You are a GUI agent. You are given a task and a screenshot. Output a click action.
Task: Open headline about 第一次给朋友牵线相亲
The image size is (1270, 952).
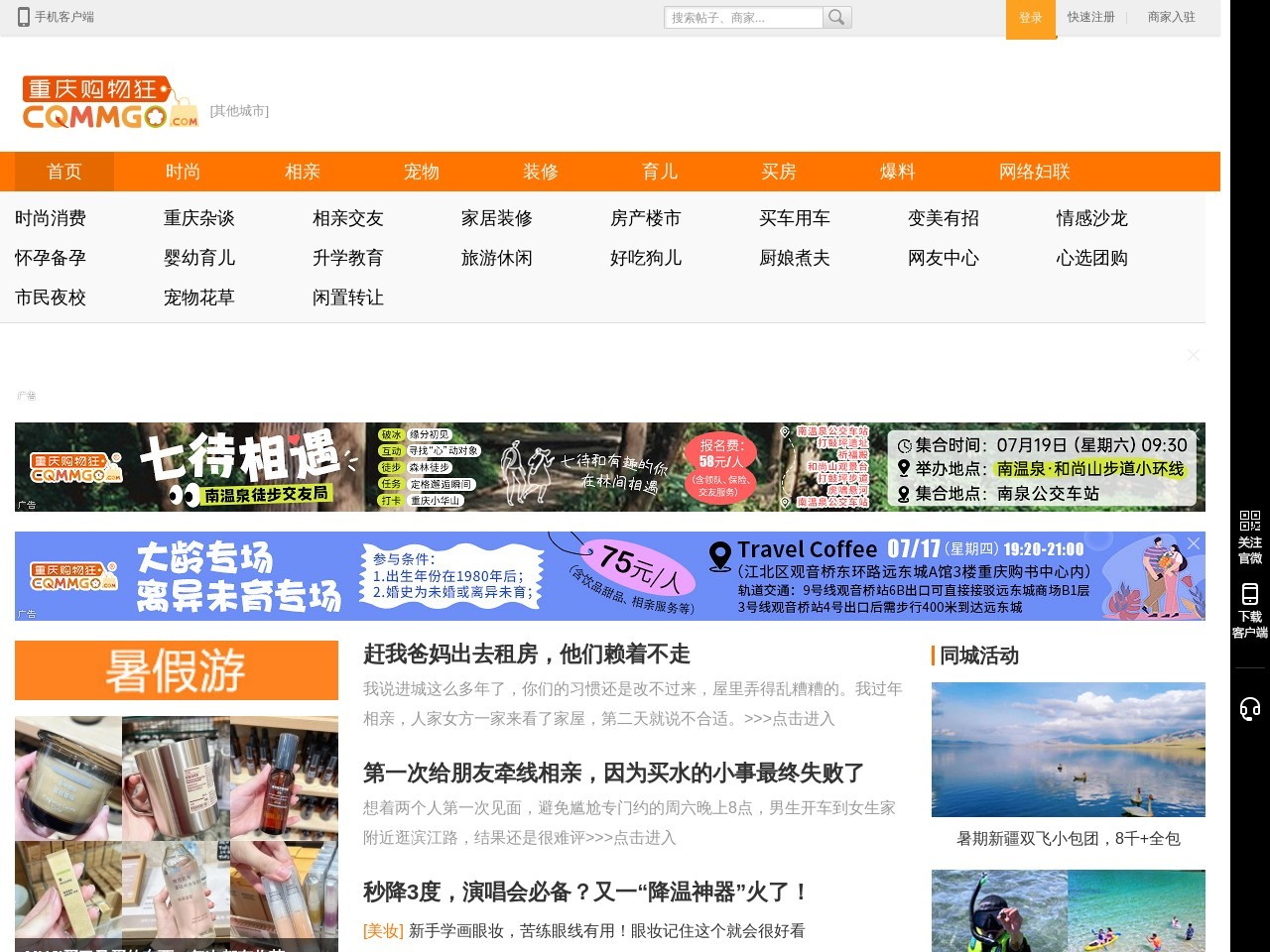tap(613, 773)
